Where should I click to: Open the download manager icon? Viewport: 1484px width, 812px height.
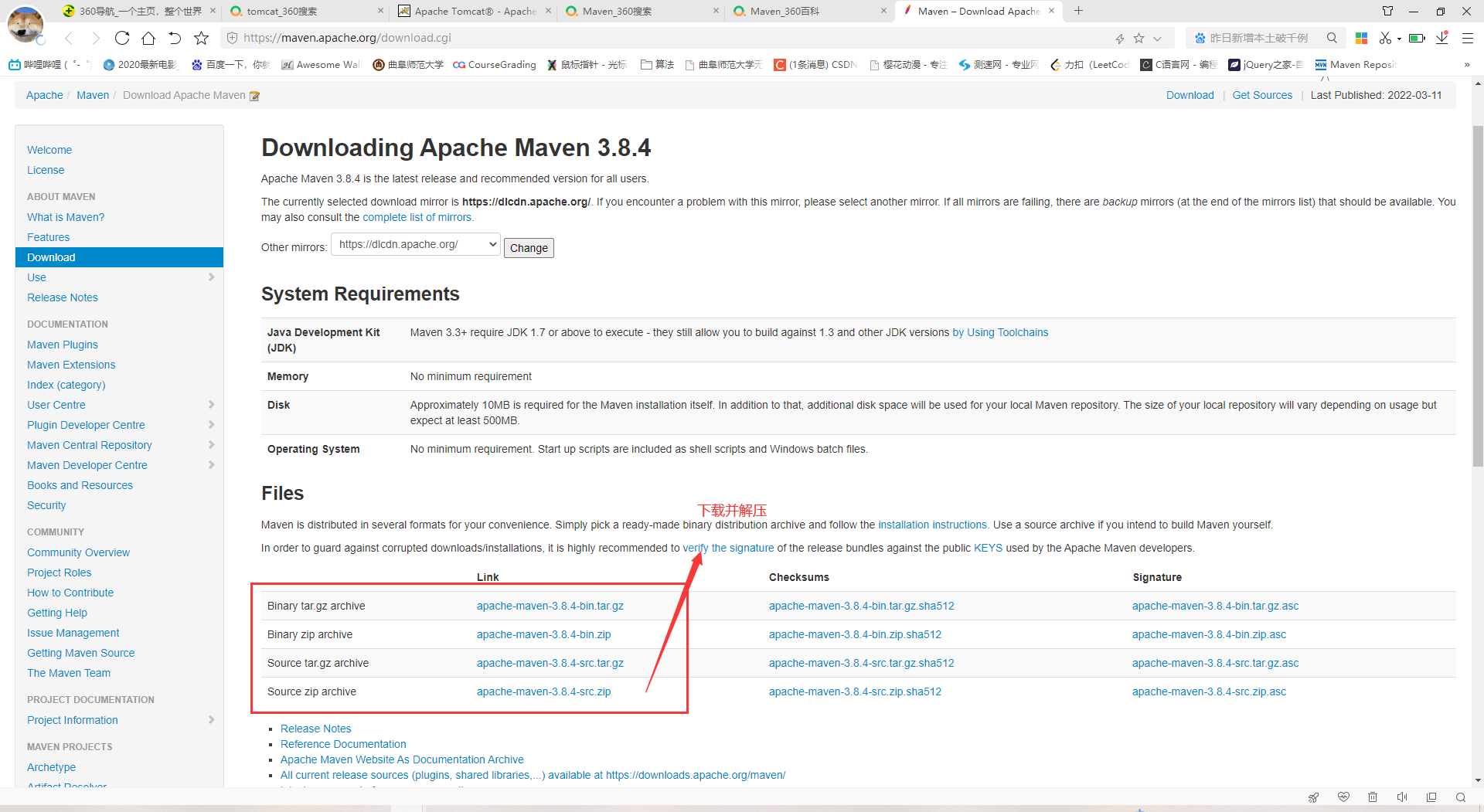[x=1441, y=38]
